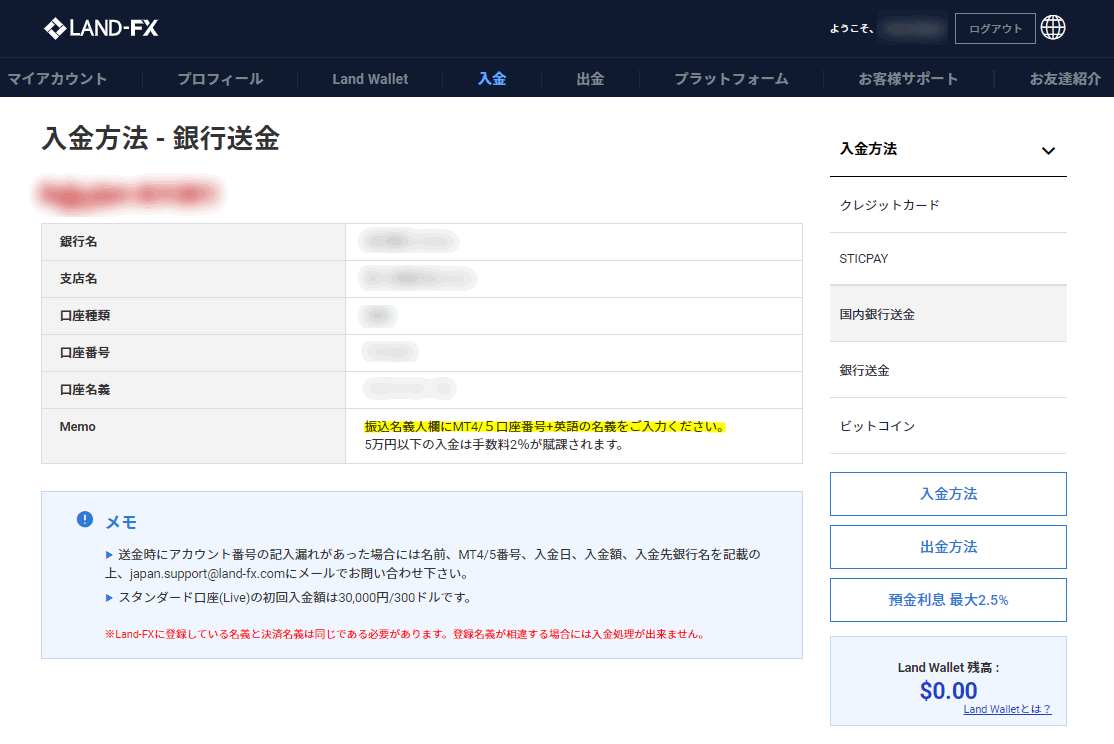The width and height of the screenshot is (1114, 744).
Task: Click the 預金利息 最大2.5% button
Action: point(948,600)
